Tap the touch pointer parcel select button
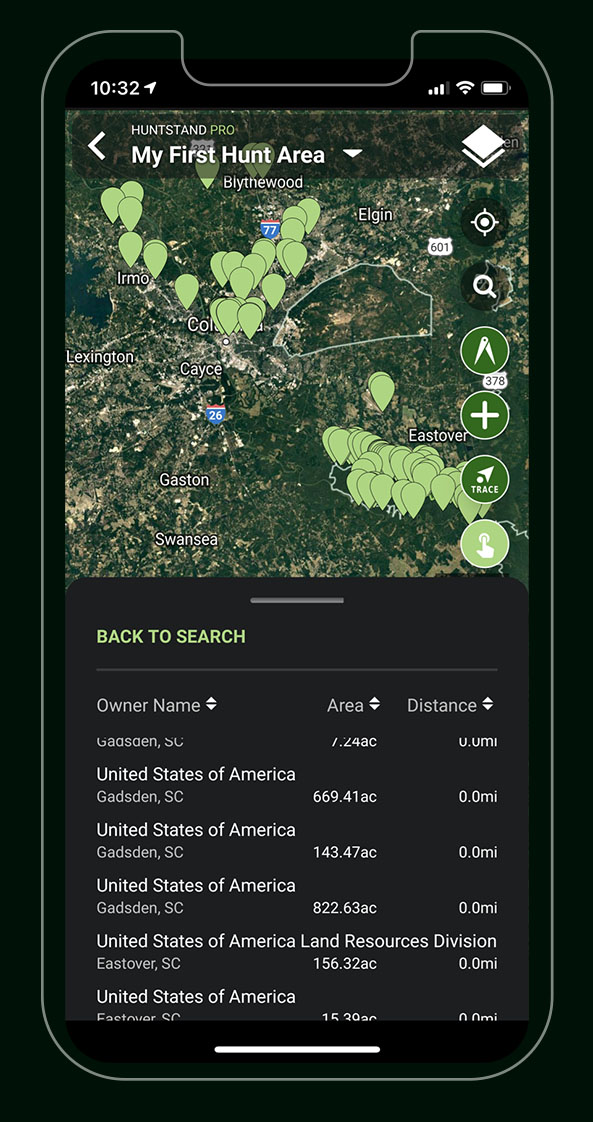The image size is (593, 1122). 484,544
